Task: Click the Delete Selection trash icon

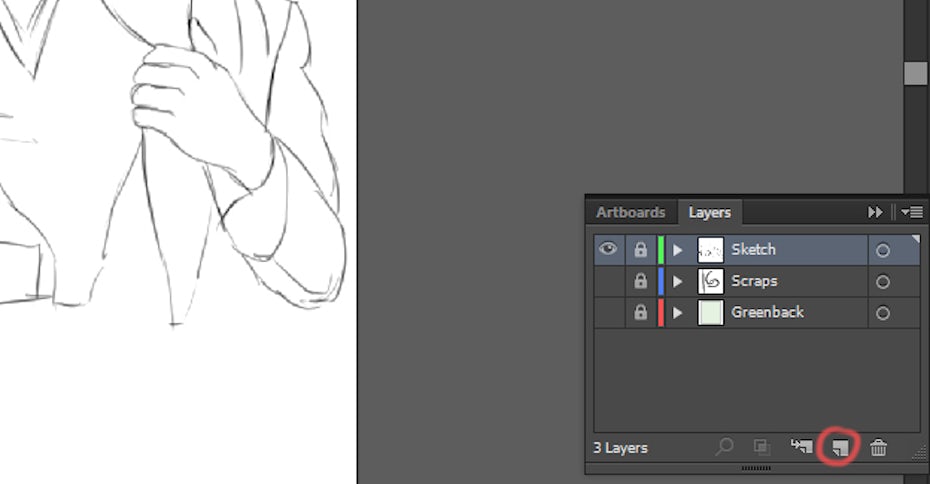Action: point(878,448)
